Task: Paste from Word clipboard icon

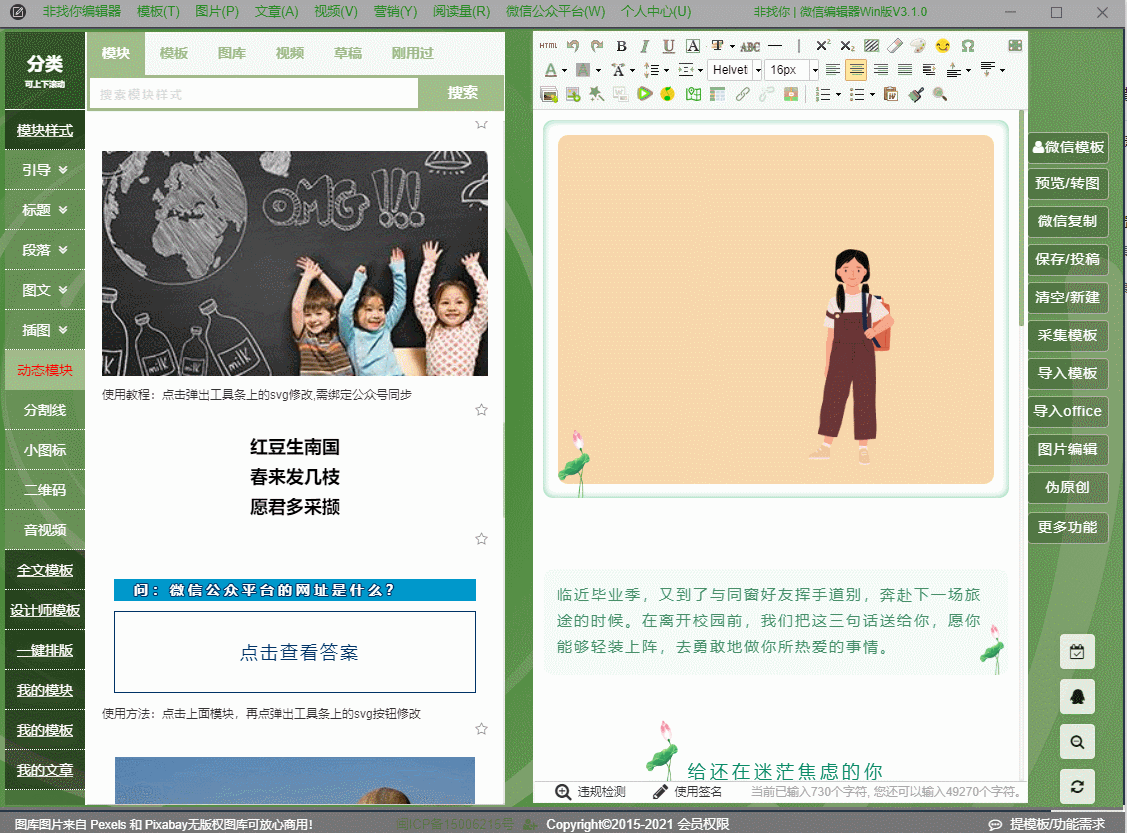Action: 891,94
